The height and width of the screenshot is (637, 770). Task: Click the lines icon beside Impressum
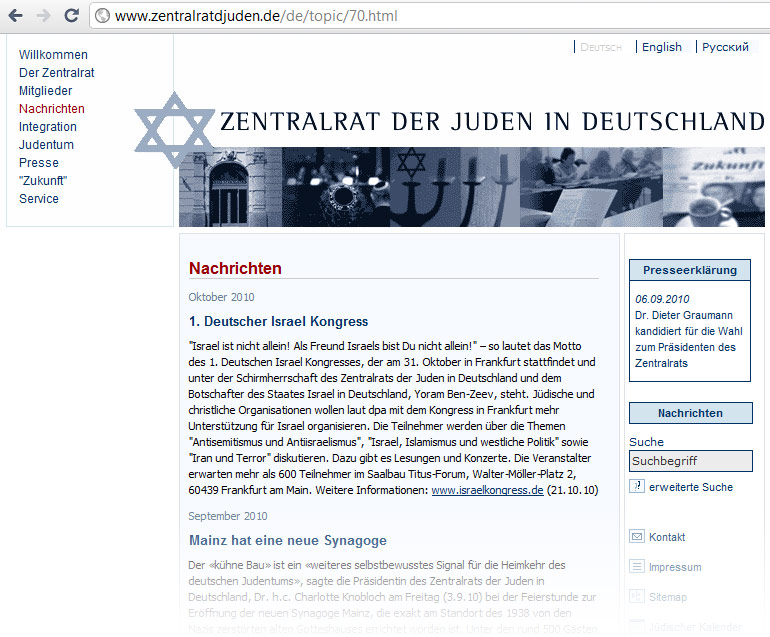(636, 567)
